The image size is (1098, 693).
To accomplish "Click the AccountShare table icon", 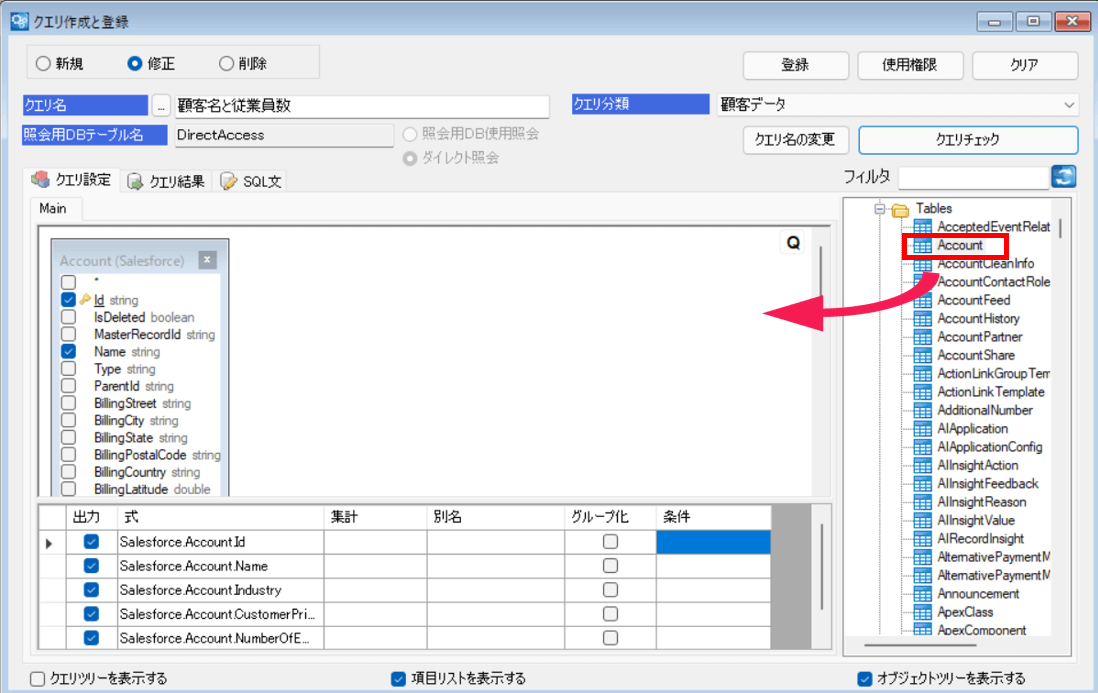I will pyautogui.click(x=923, y=355).
